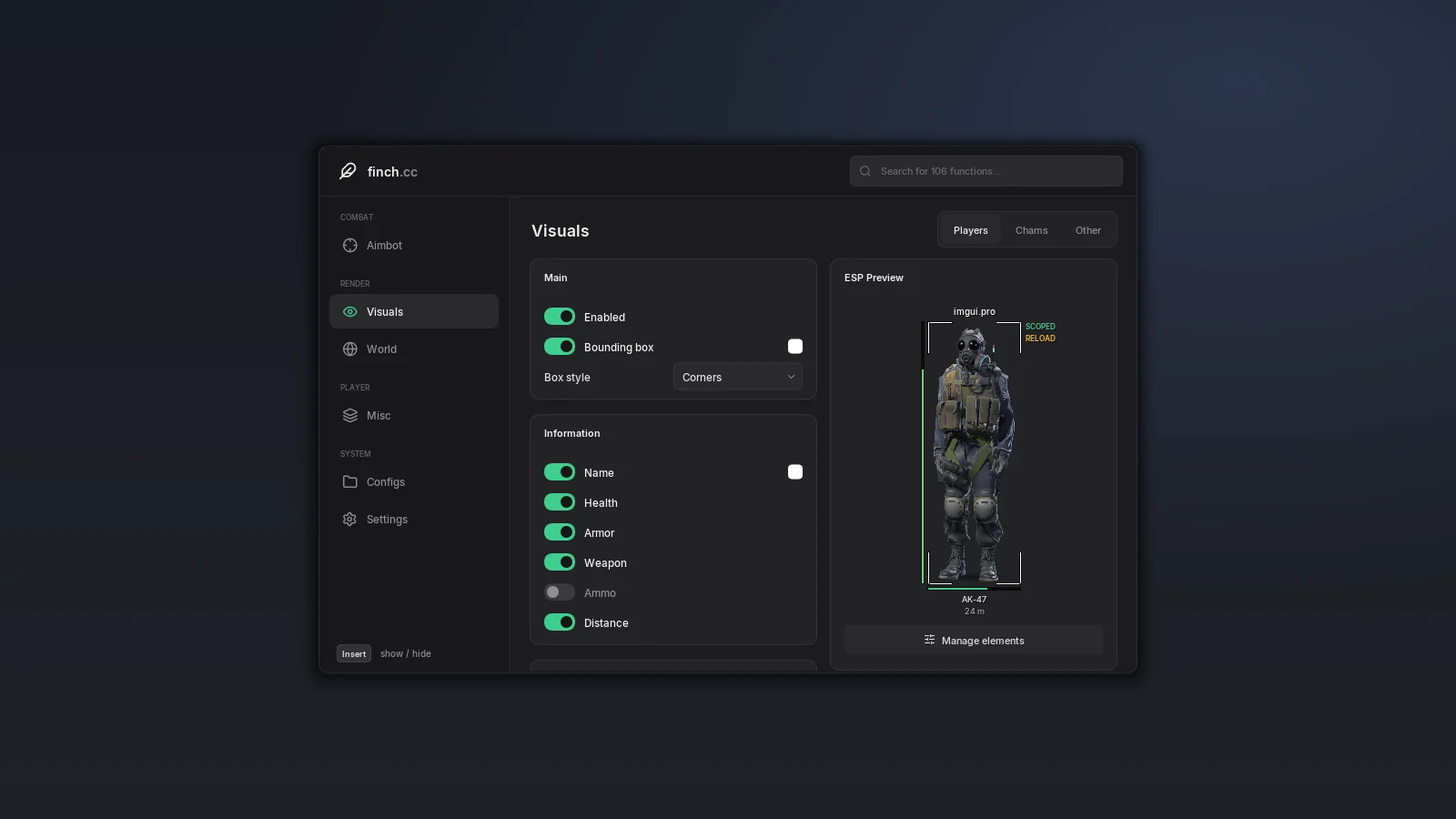Click the Settings gear icon
The width and height of the screenshot is (1456, 819).
pos(349,520)
